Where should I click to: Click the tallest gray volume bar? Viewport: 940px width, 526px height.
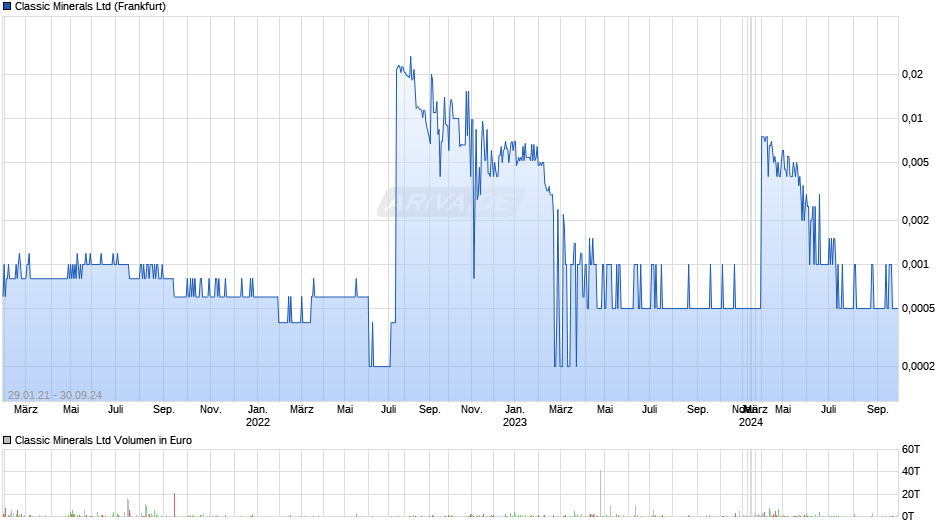pyautogui.click(x=601, y=493)
